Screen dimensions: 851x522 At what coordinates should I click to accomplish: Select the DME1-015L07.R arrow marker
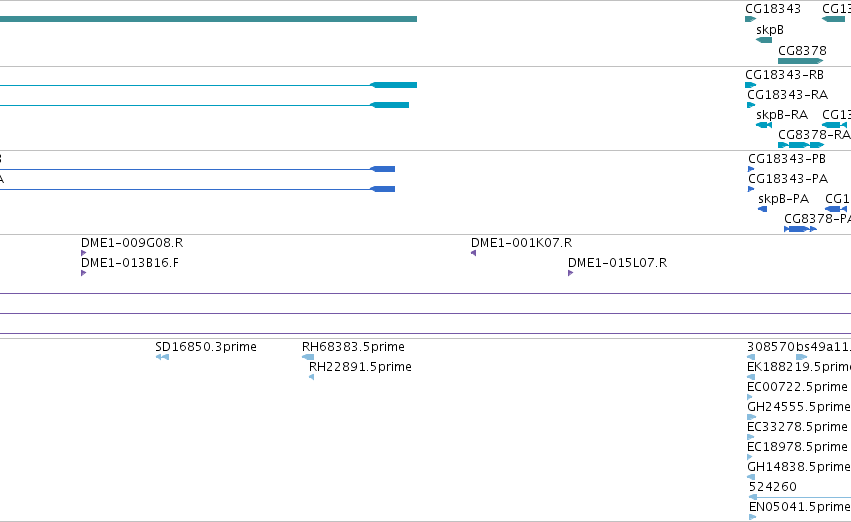pyautogui.click(x=570, y=273)
